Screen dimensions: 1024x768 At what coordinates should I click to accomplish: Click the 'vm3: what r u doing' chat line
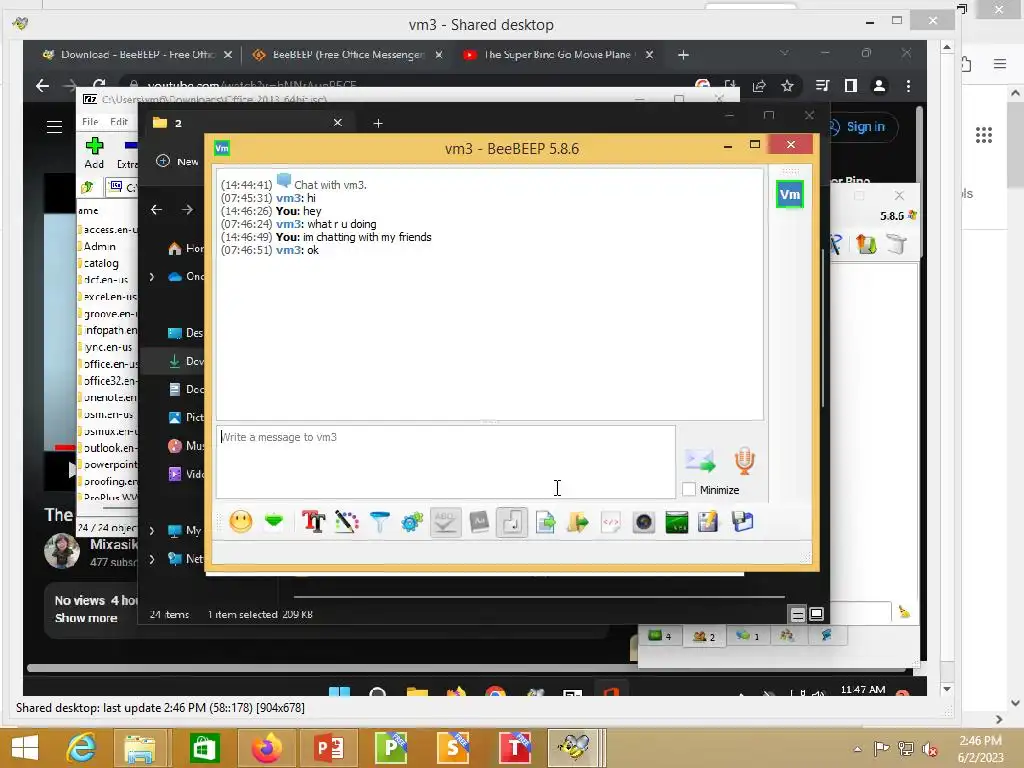[x=298, y=224]
